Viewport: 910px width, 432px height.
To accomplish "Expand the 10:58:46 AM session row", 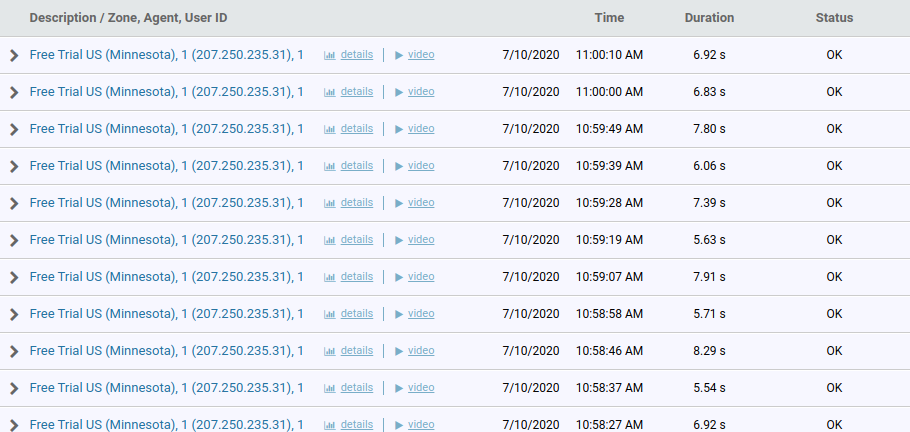I will (14, 352).
